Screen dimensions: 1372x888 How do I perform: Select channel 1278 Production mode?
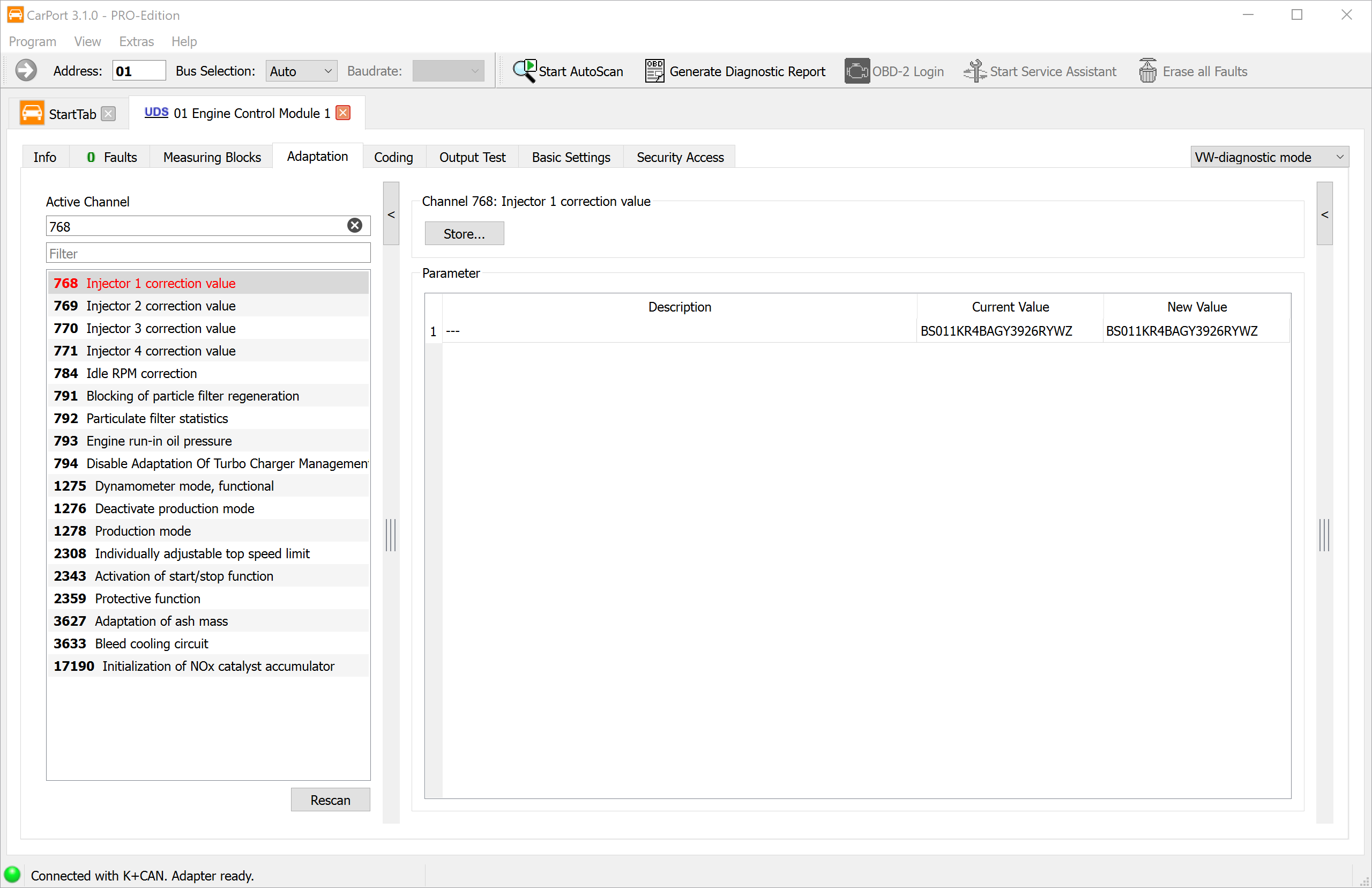coord(208,530)
